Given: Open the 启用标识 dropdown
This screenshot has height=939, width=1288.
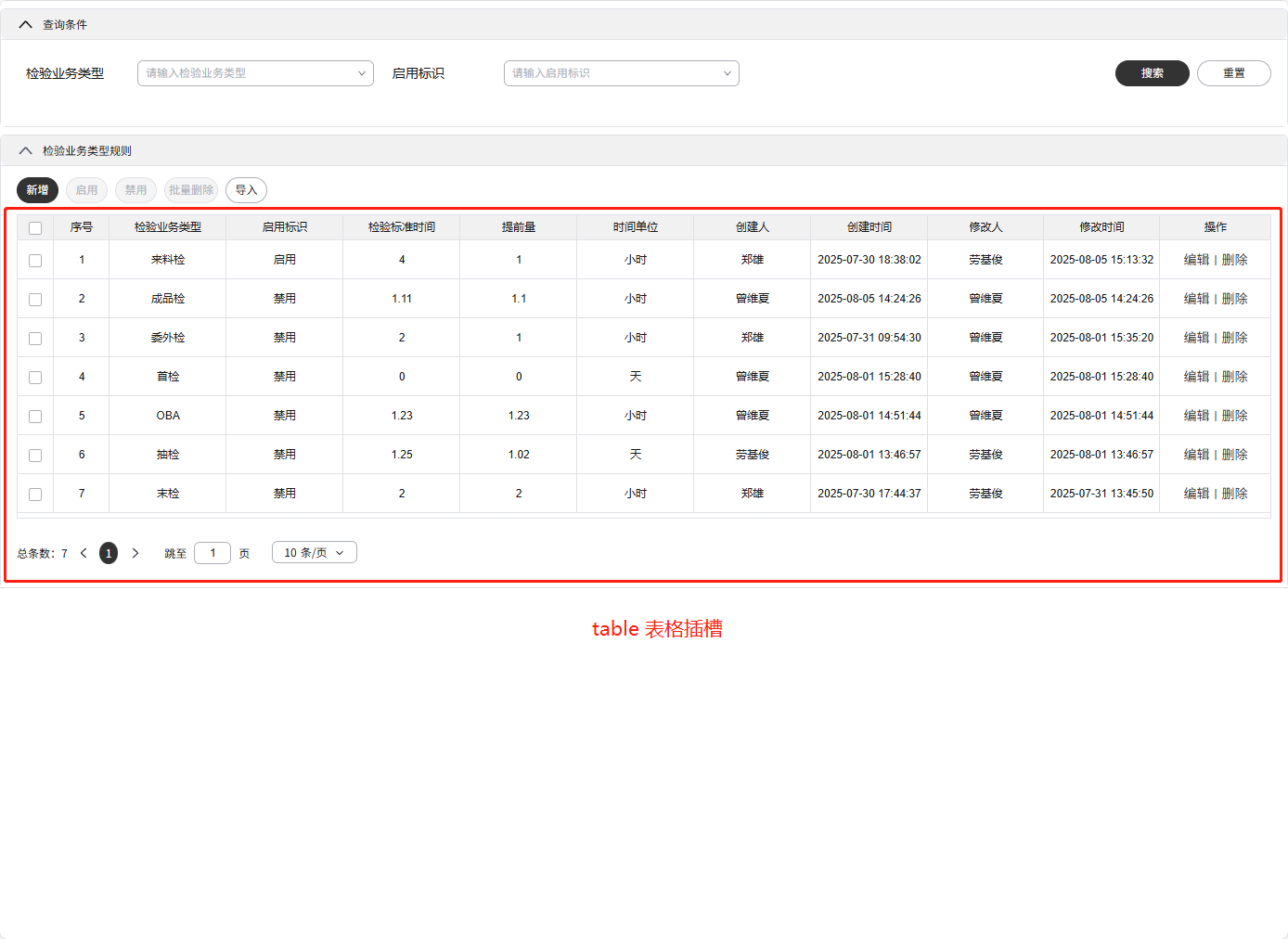Looking at the screenshot, I should [x=621, y=73].
